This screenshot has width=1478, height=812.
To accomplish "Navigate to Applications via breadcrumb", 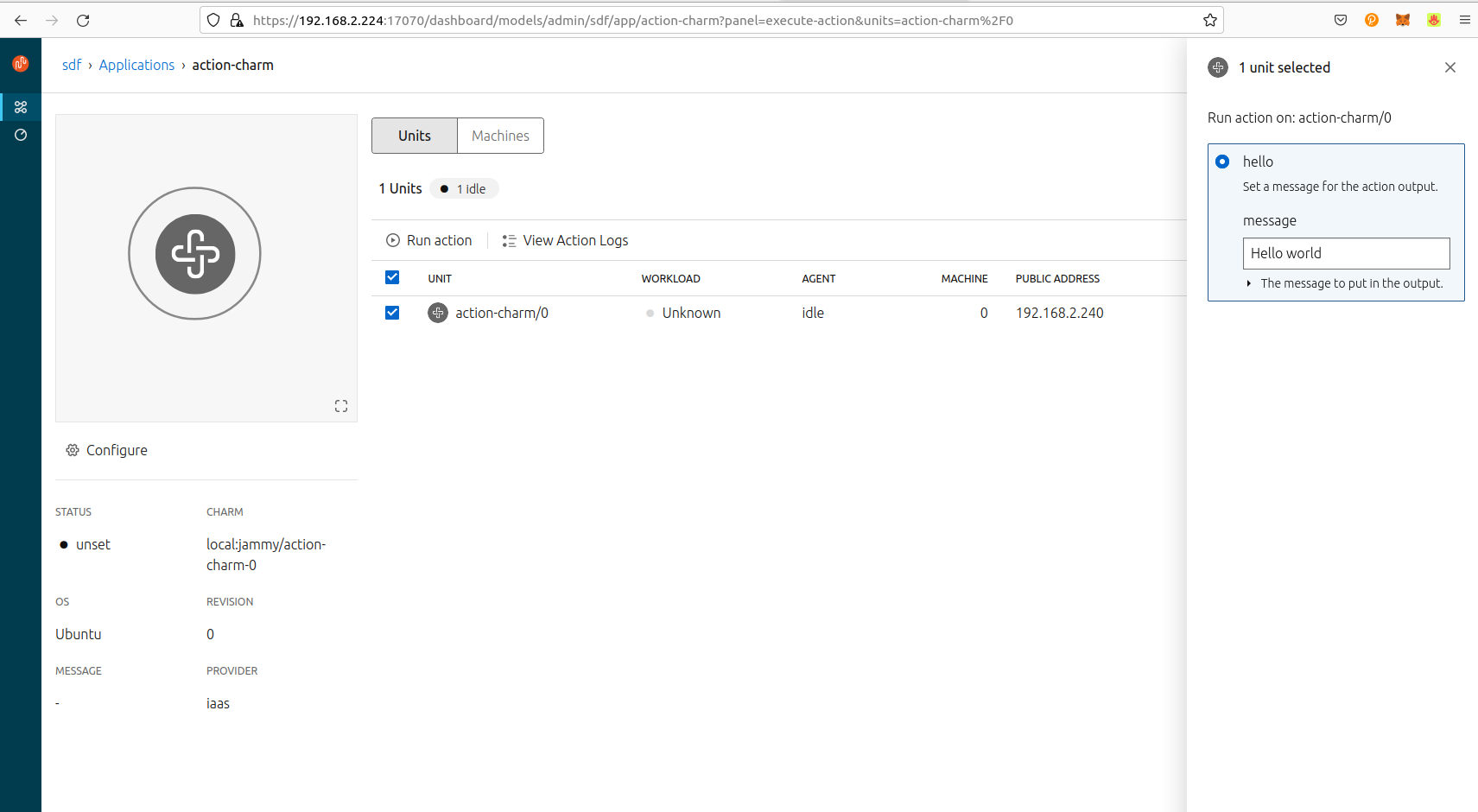I will 136,65.
